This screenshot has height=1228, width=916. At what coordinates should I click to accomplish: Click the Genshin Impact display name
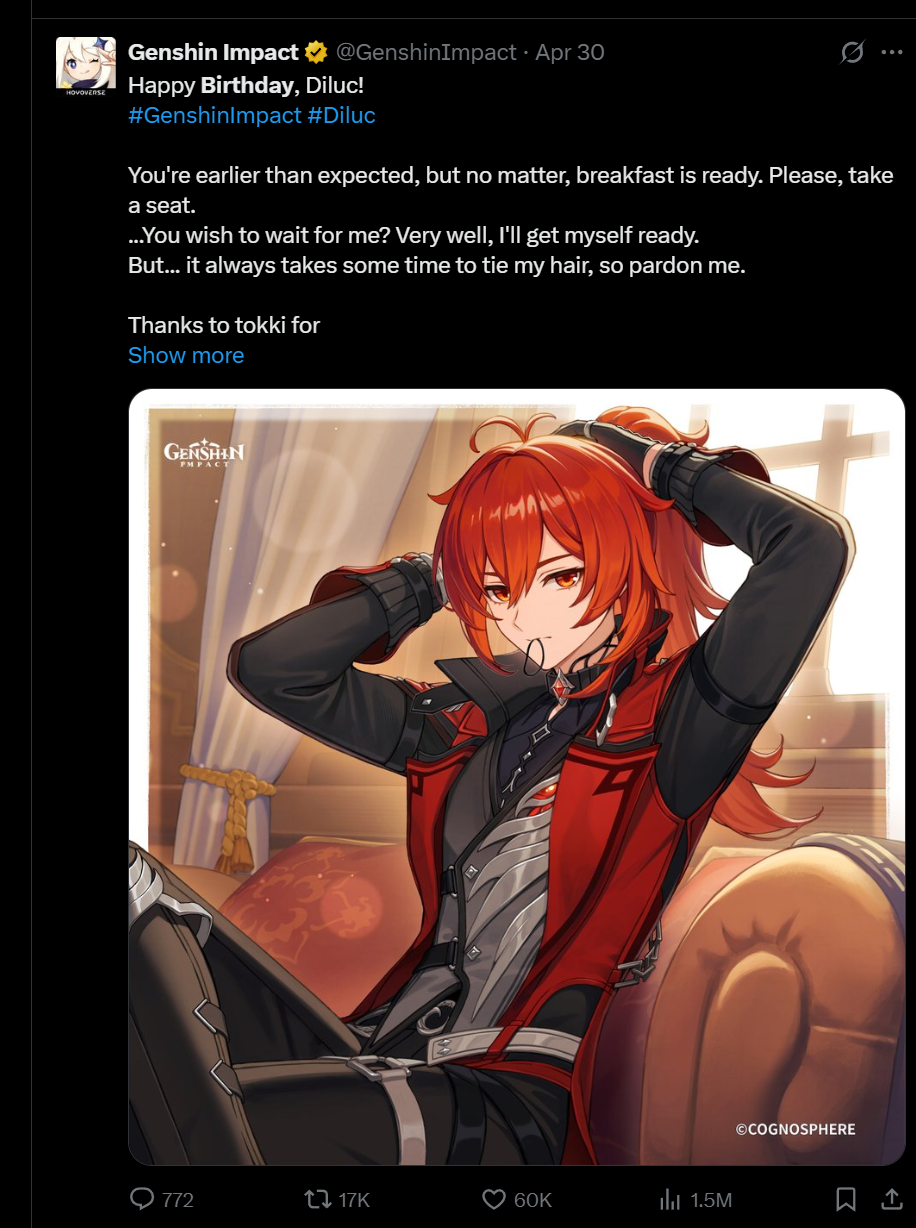coord(213,52)
